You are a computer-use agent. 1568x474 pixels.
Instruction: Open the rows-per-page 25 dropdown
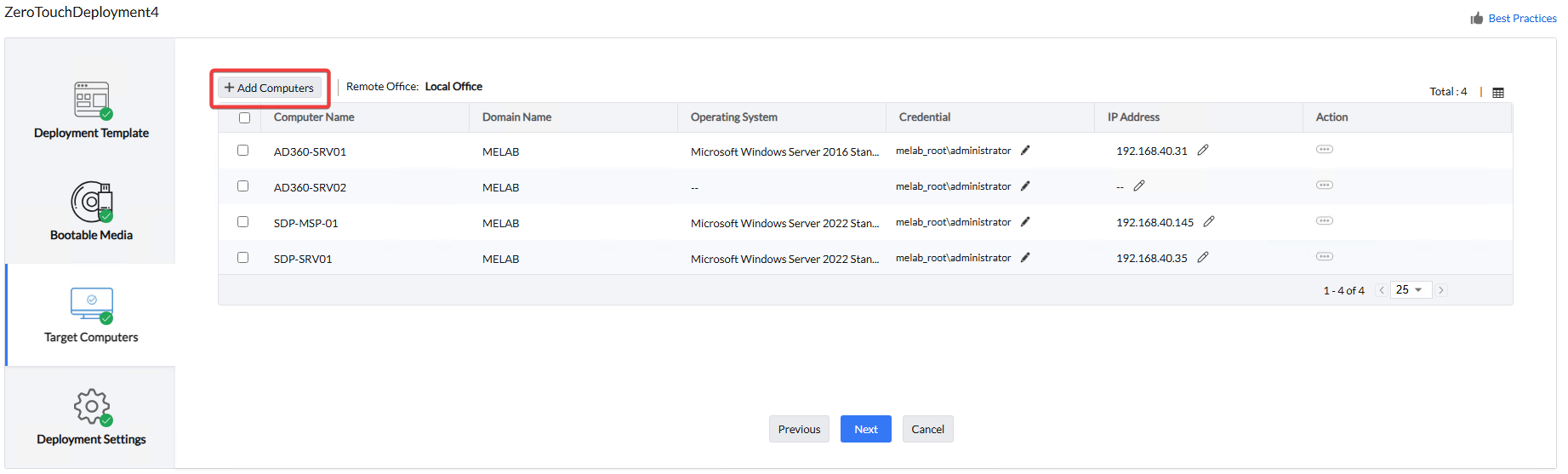1410,290
